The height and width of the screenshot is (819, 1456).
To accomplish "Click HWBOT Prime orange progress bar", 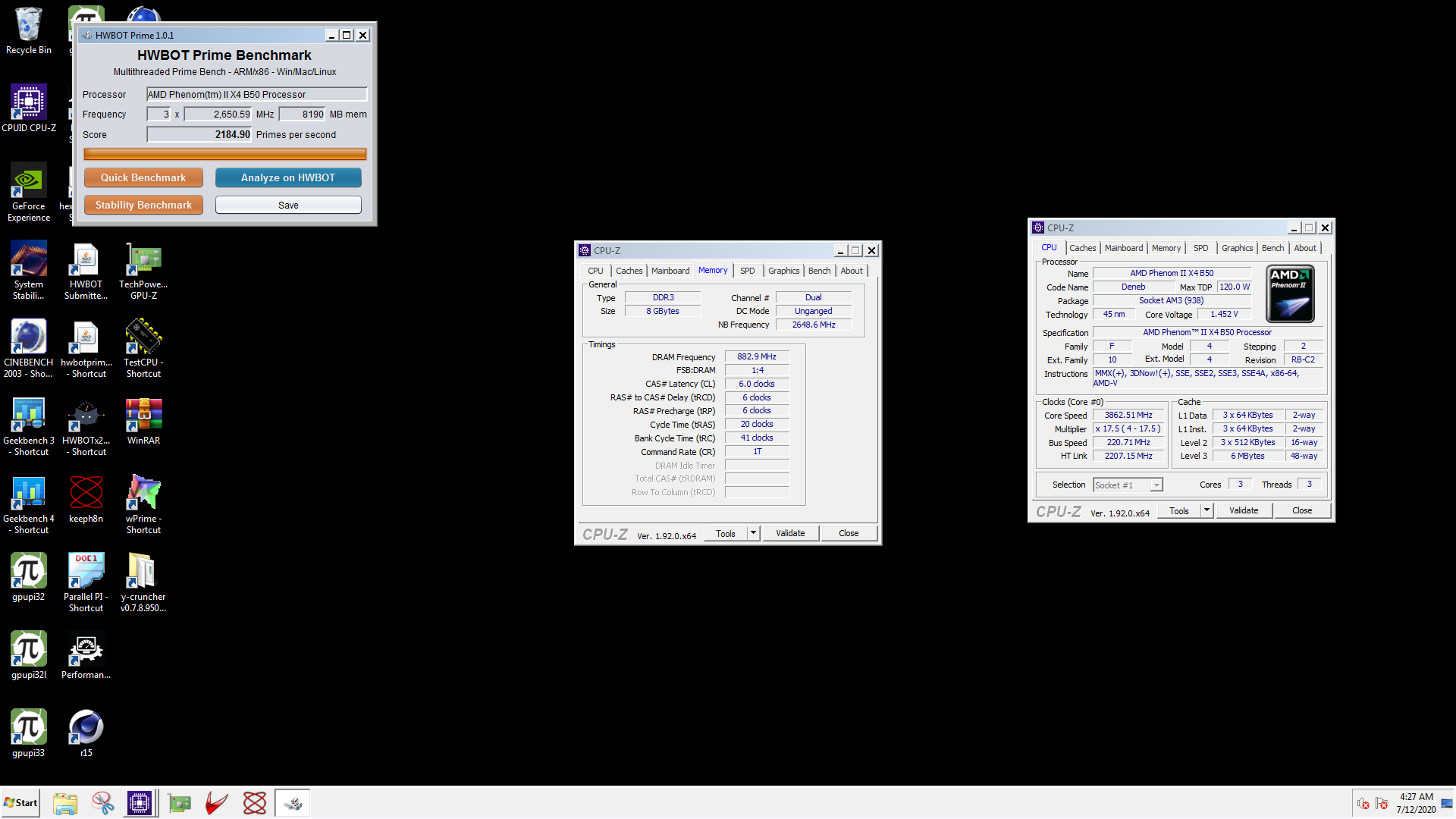I will 224,155.
